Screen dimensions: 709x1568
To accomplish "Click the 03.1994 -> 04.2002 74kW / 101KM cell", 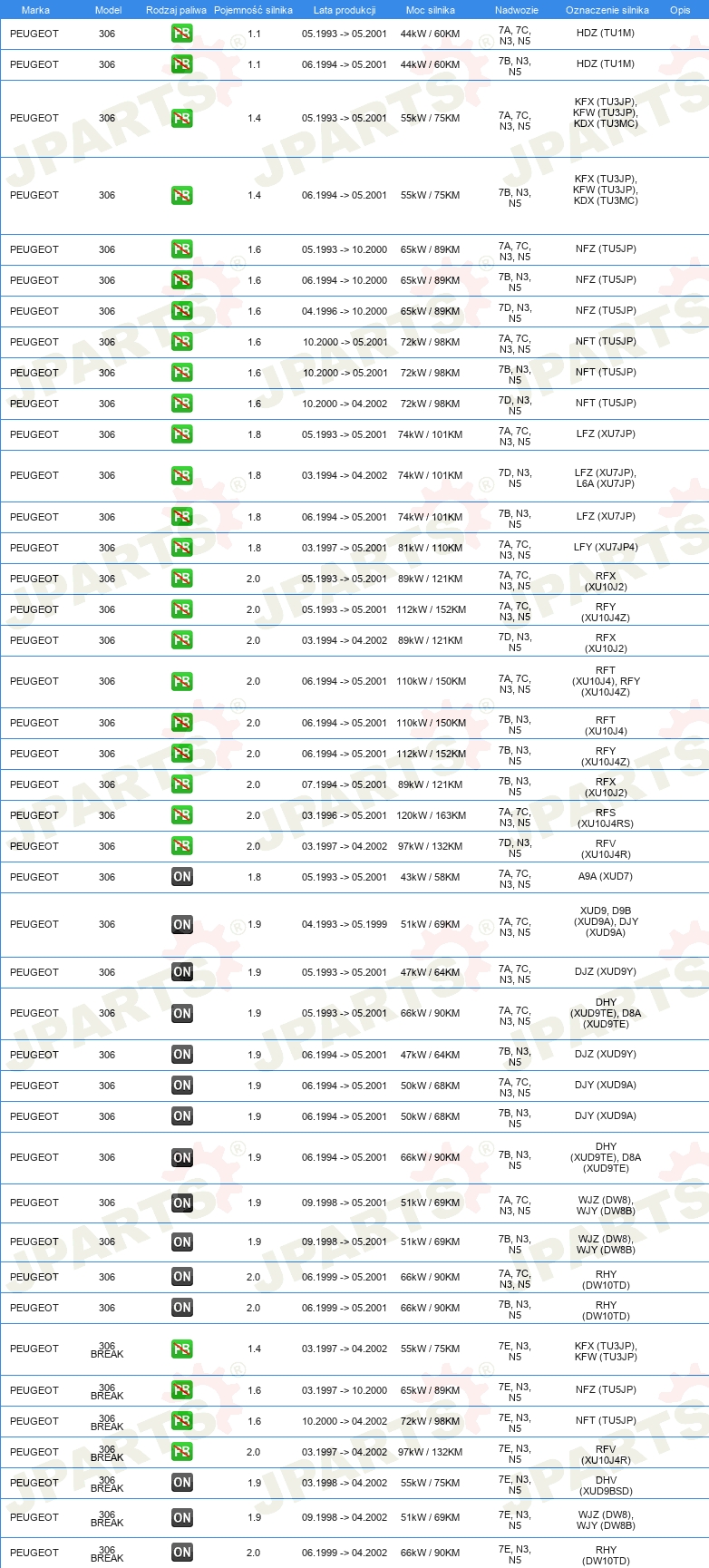I will [431, 475].
